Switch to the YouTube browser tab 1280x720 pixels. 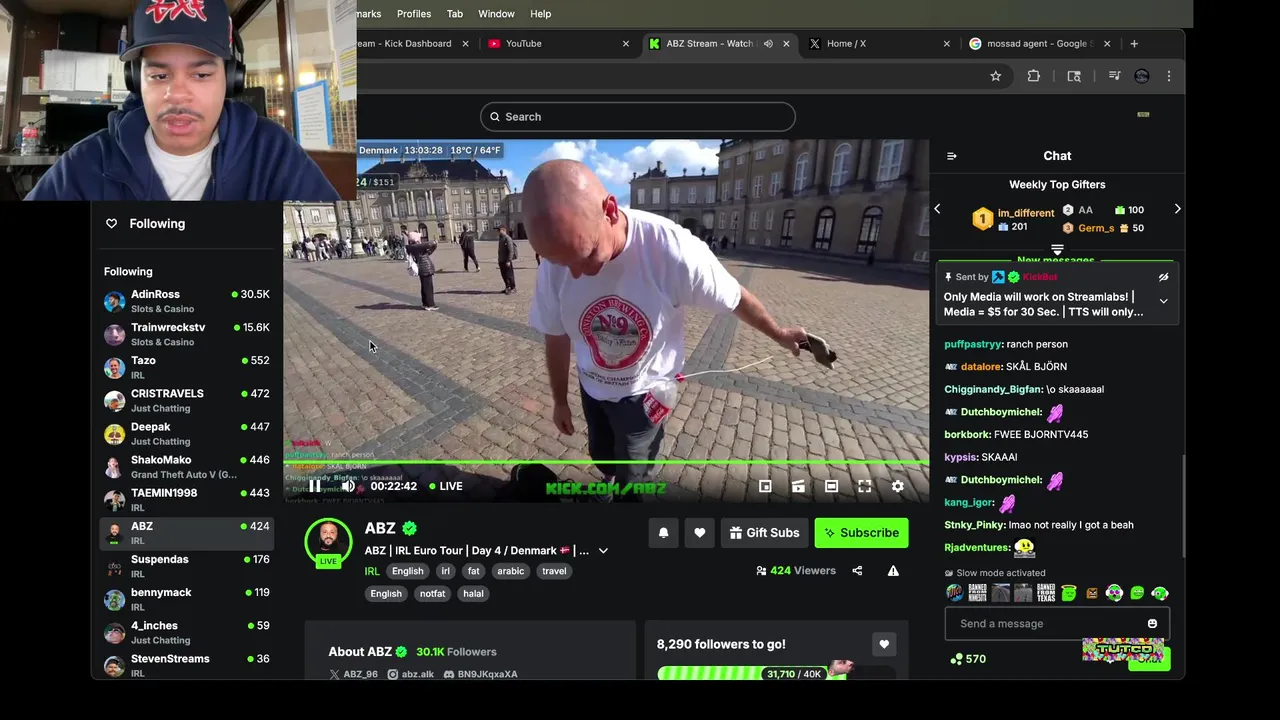(x=558, y=44)
